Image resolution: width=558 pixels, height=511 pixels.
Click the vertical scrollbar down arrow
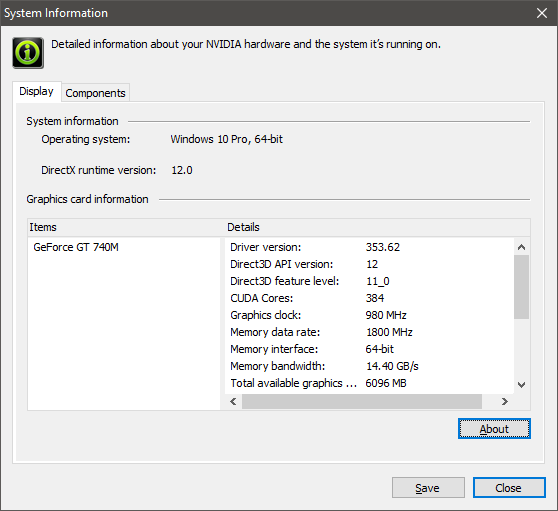tap(521, 385)
